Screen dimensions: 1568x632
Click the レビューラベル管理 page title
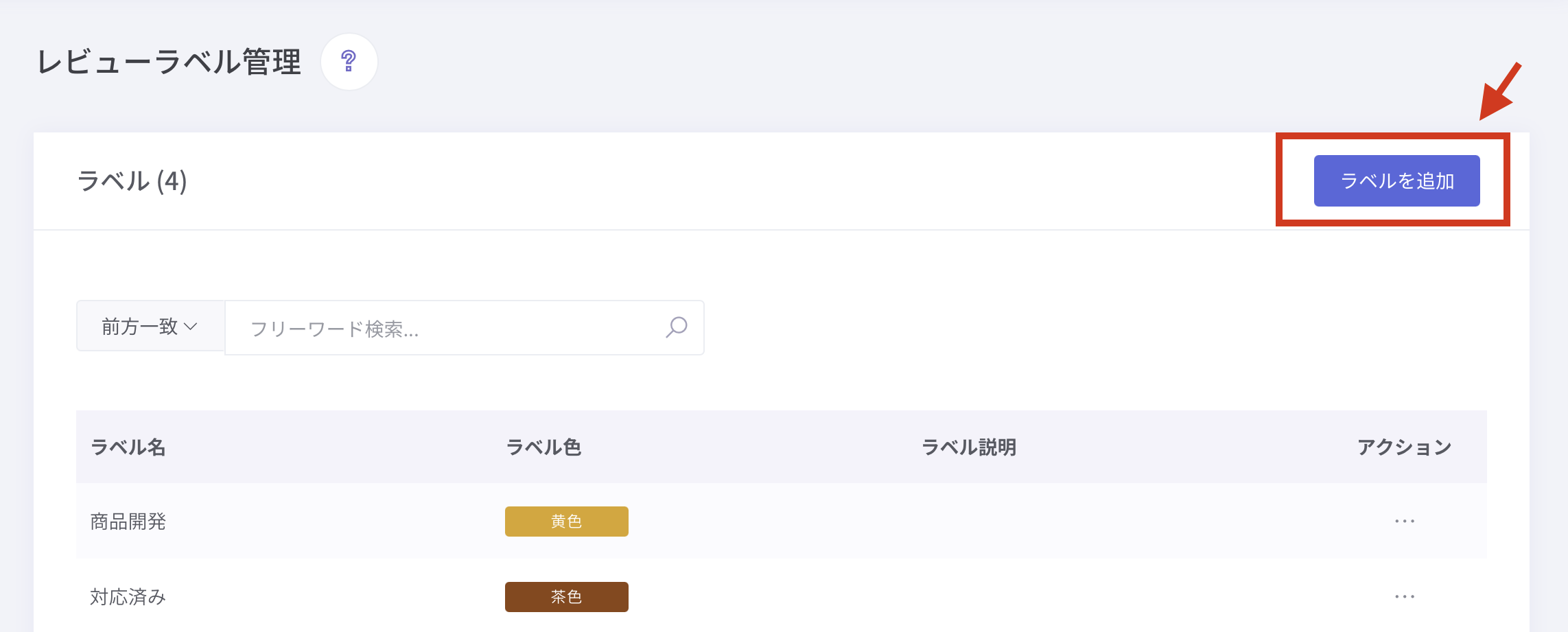point(169,62)
